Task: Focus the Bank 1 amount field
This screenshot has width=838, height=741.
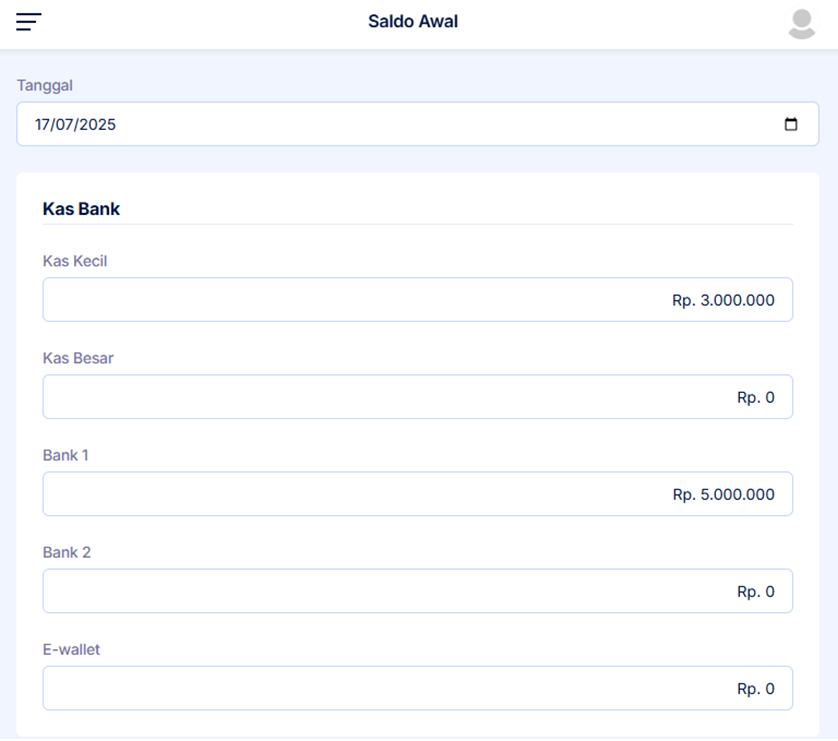Action: (417, 494)
